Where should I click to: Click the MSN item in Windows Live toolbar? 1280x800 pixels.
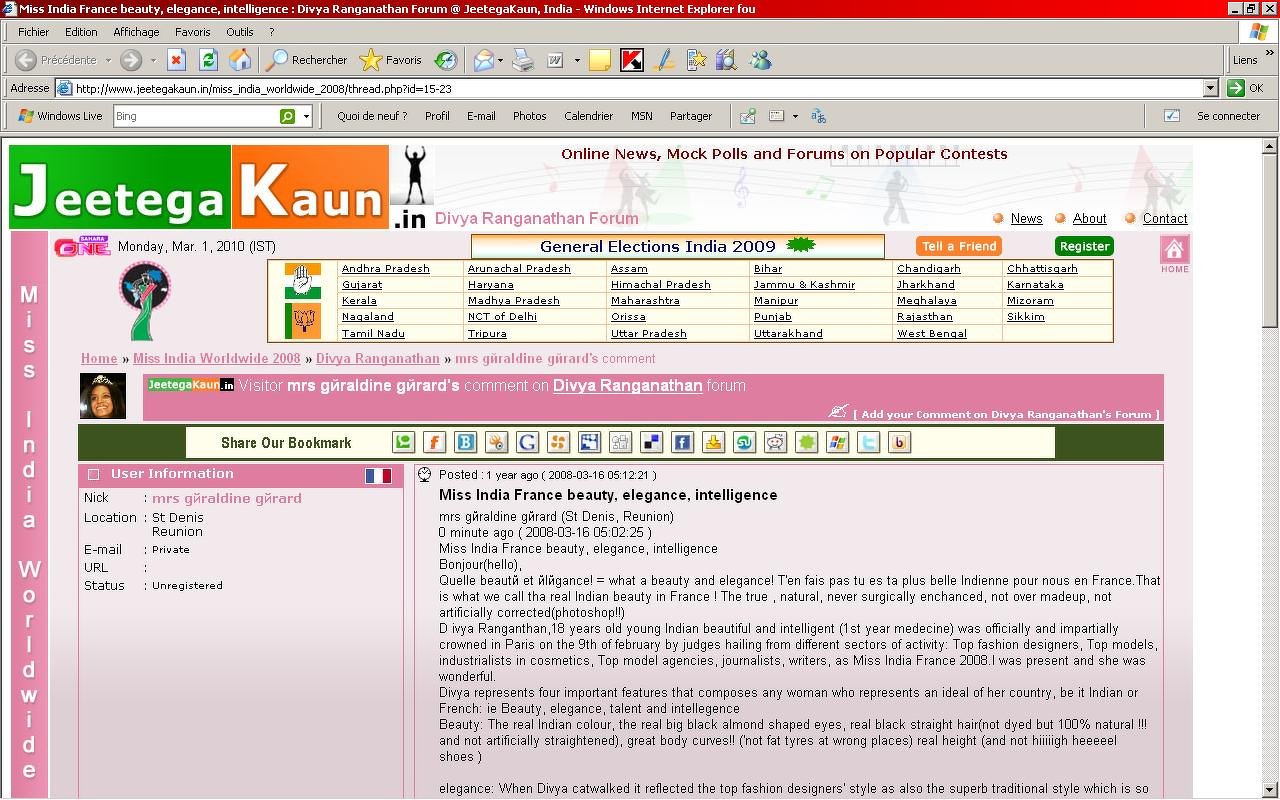click(641, 116)
